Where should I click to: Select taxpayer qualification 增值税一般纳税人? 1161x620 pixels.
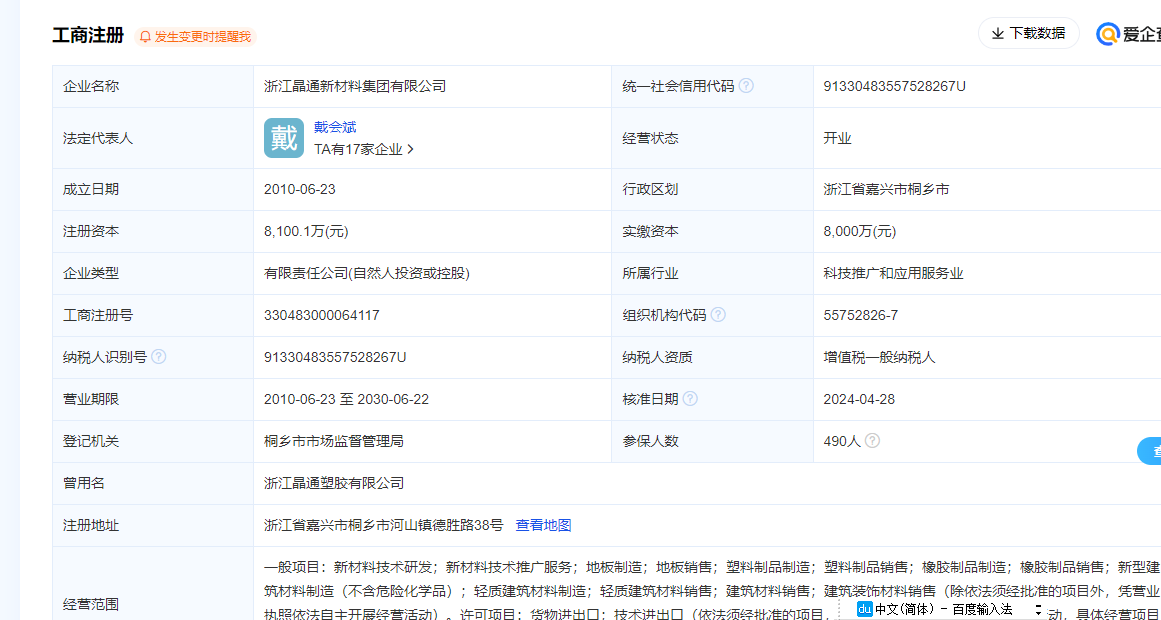[x=880, y=357]
